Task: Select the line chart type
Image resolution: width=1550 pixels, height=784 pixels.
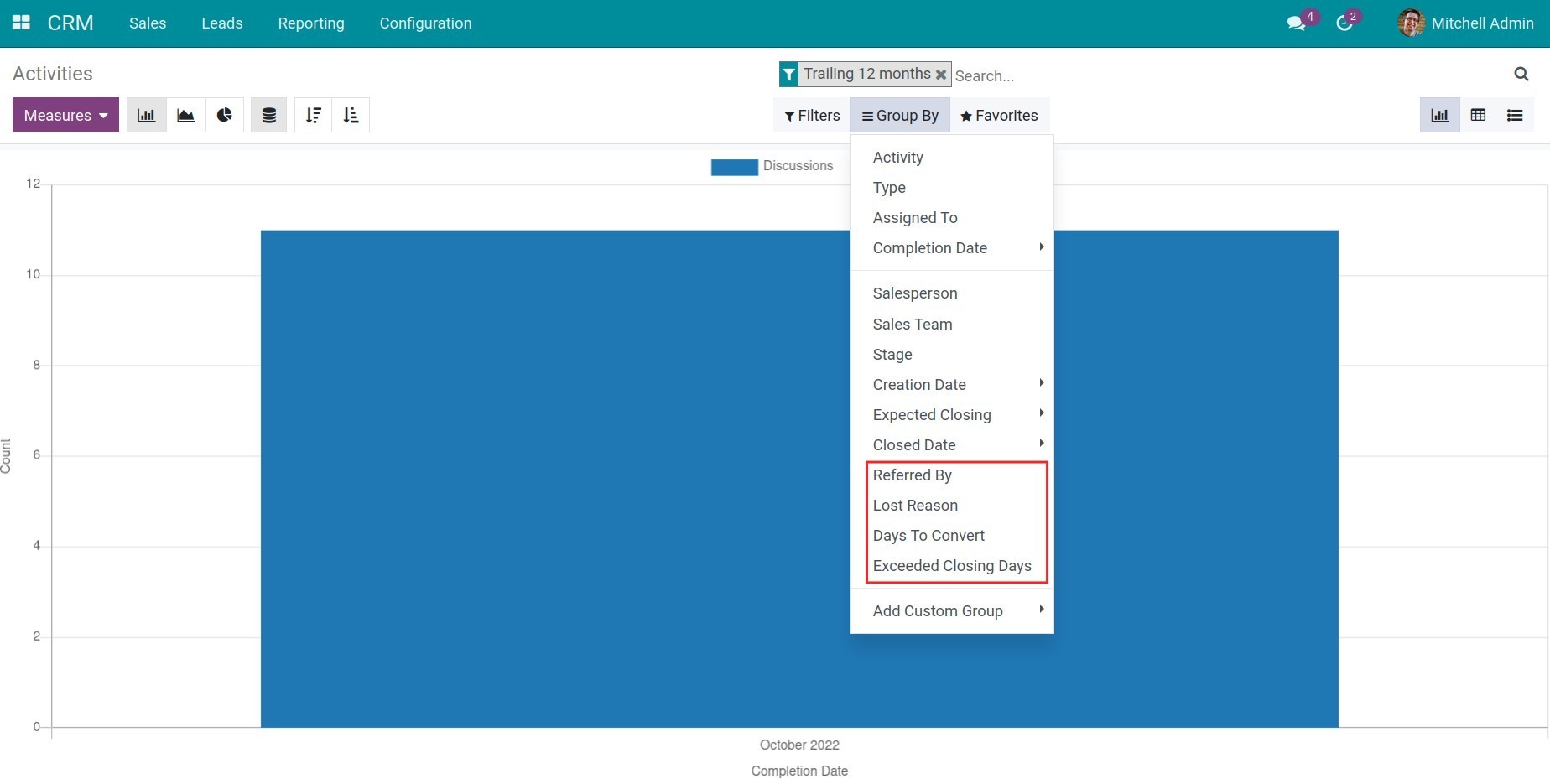Action: click(x=185, y=115)
